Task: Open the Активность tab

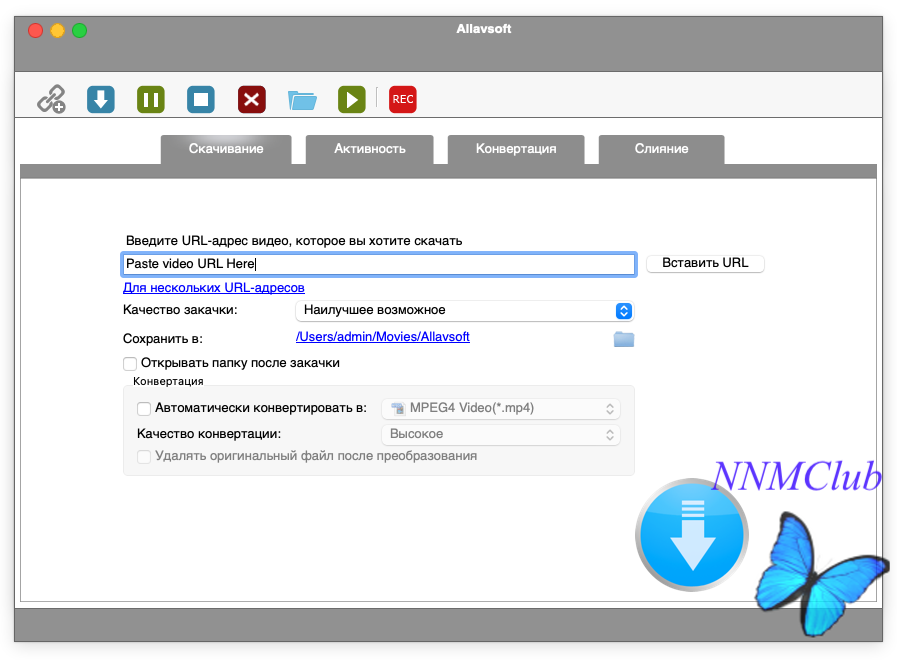Action: pos(370,149)
